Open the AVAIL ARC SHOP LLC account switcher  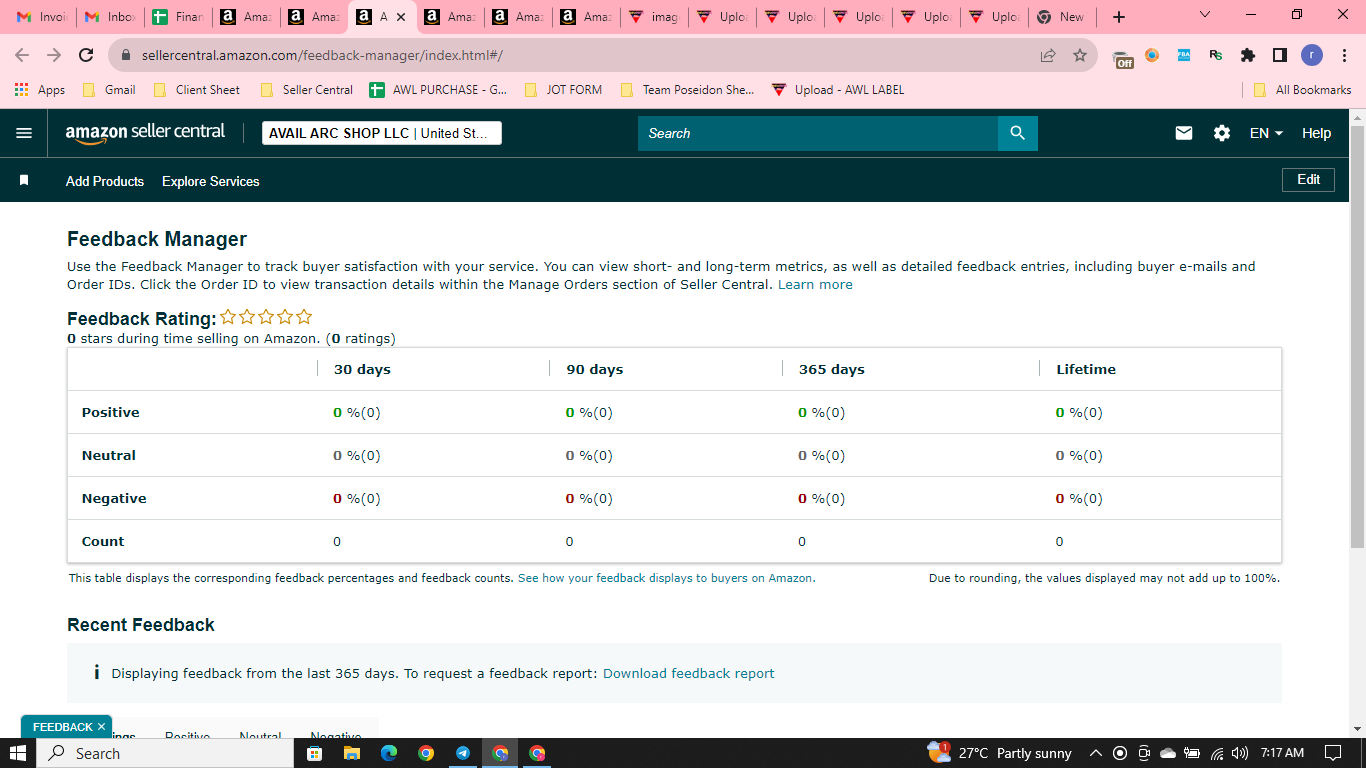click(382, 133)
